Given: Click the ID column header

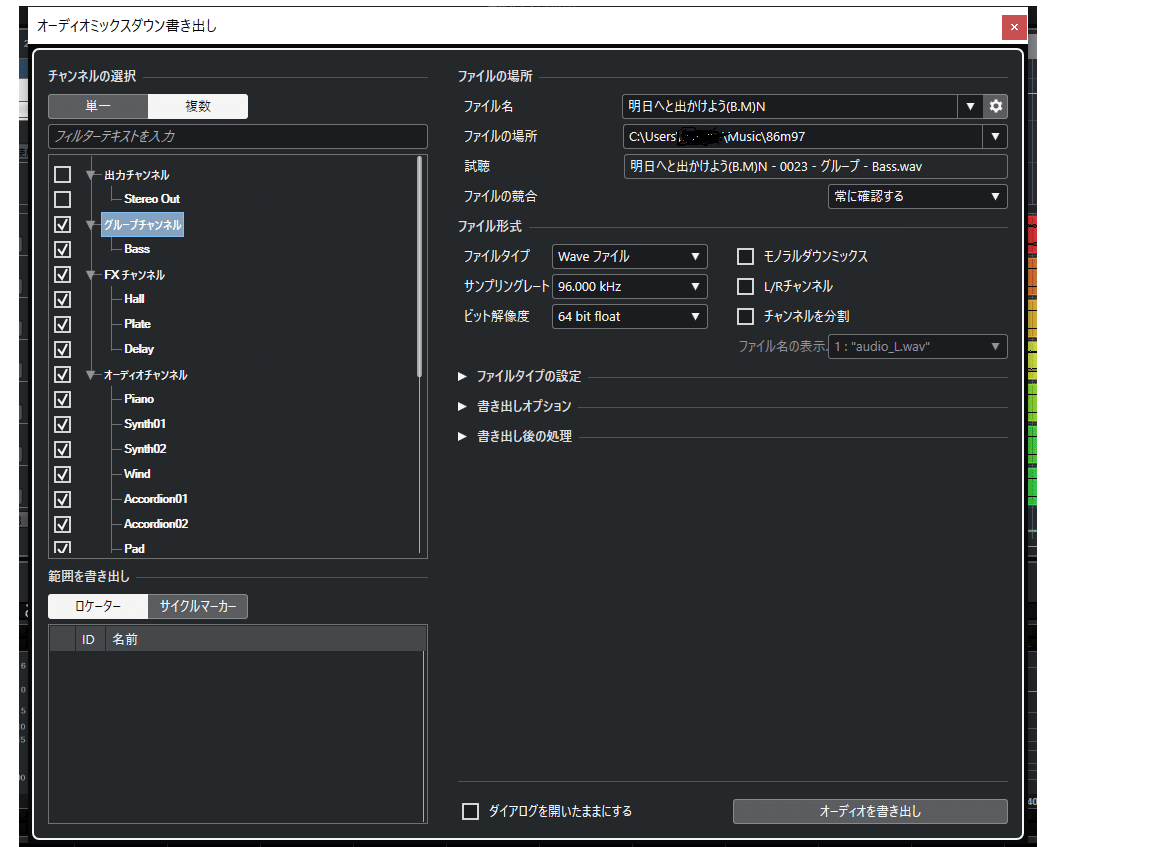Looking at the screenshot, I should click(88, 640).
